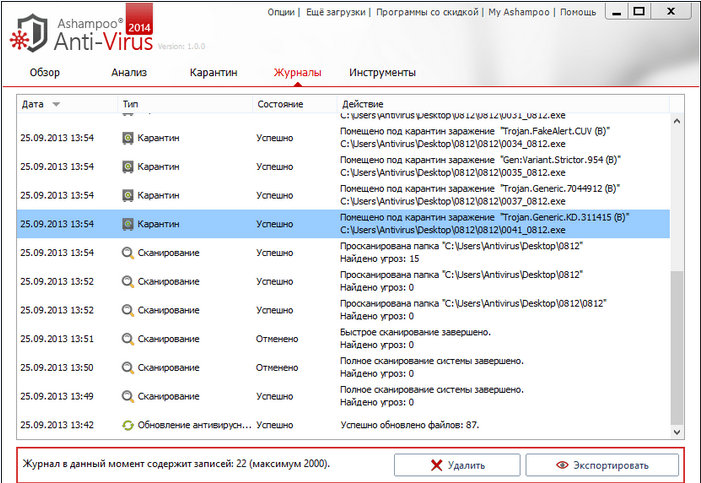
Task: Click scan magnifier icon in 13:51 row
Action: point(128,339)
